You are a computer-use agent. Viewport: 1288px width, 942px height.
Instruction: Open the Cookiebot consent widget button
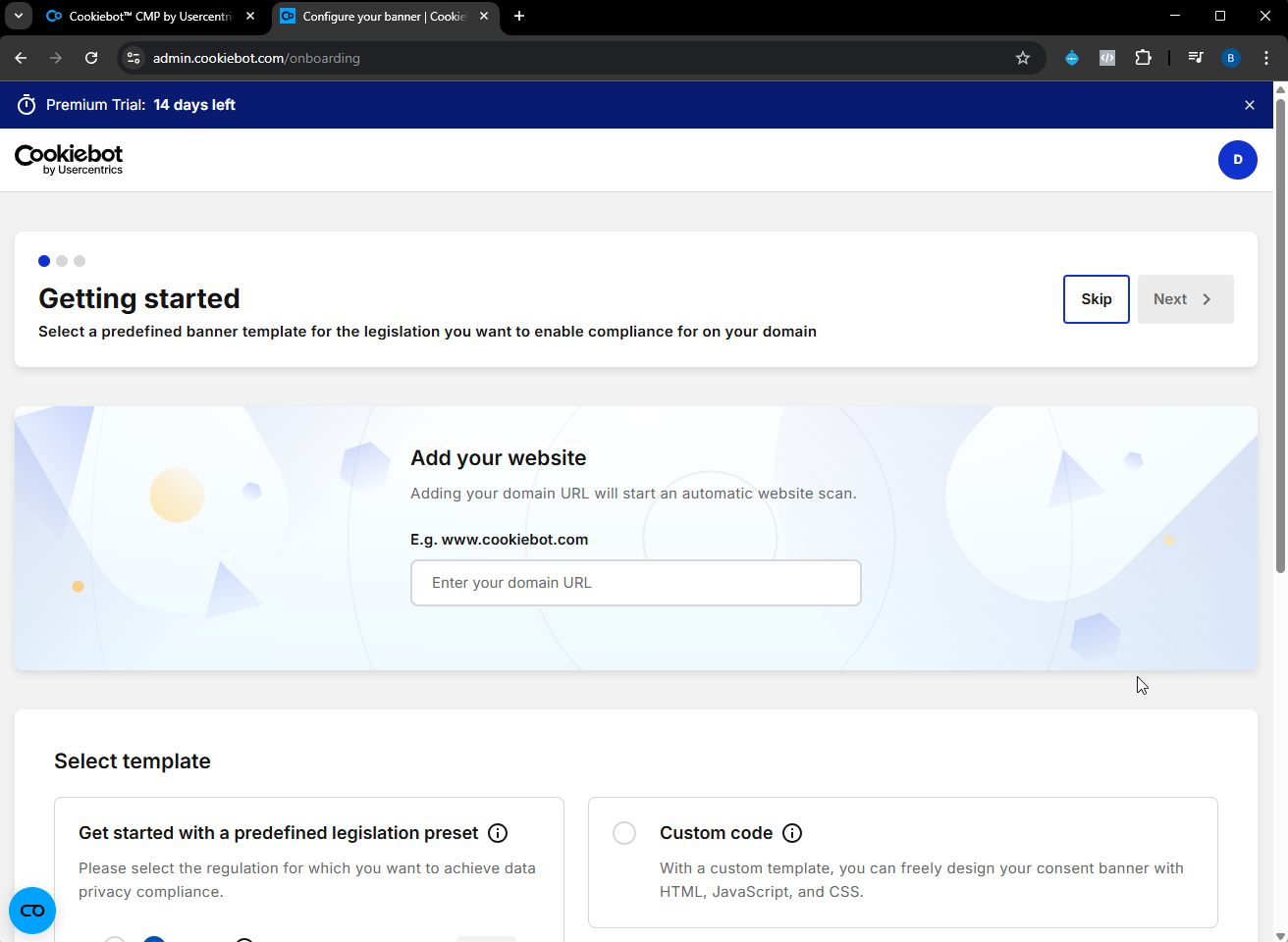(32, 911)
